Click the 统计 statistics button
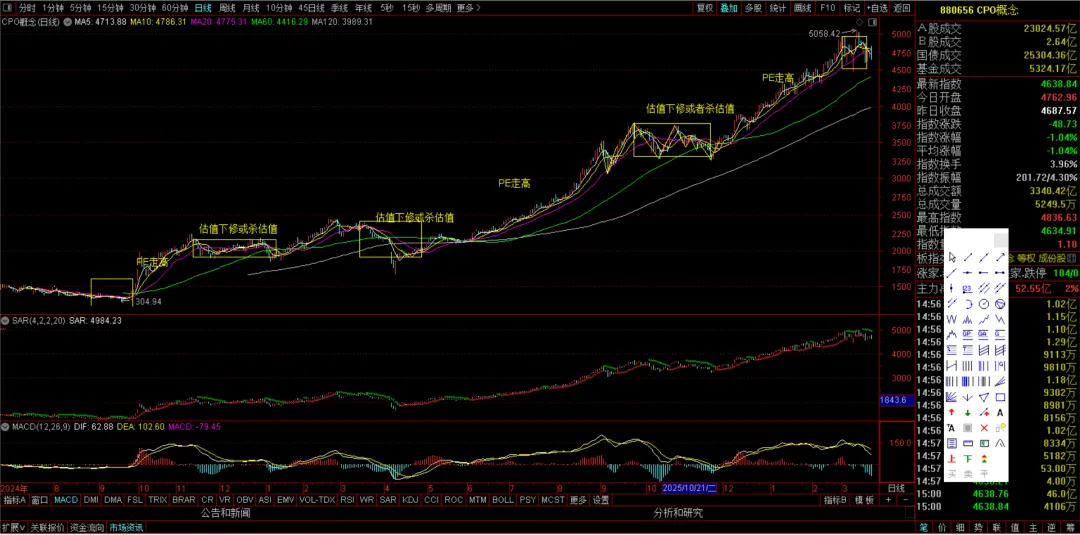Image resolution: width=1080 pixels, height=535 pixels. [x=778, y=8]
